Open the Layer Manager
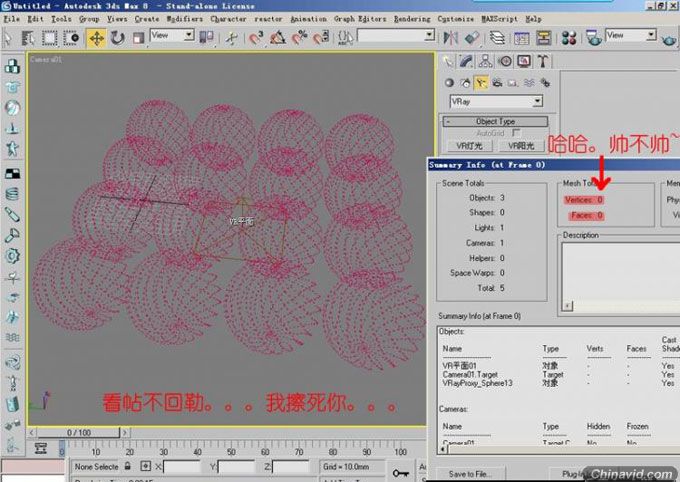 497,38
